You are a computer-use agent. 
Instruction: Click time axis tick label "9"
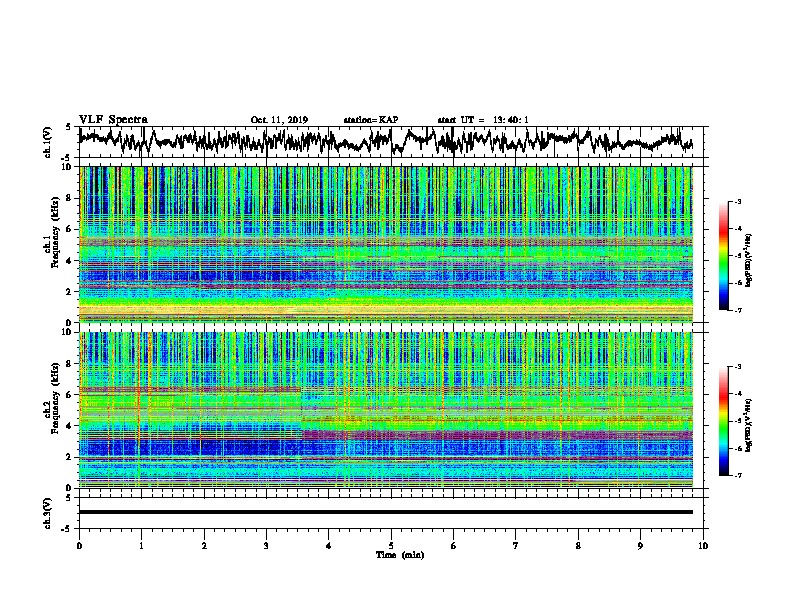click(x=640, y=546)
